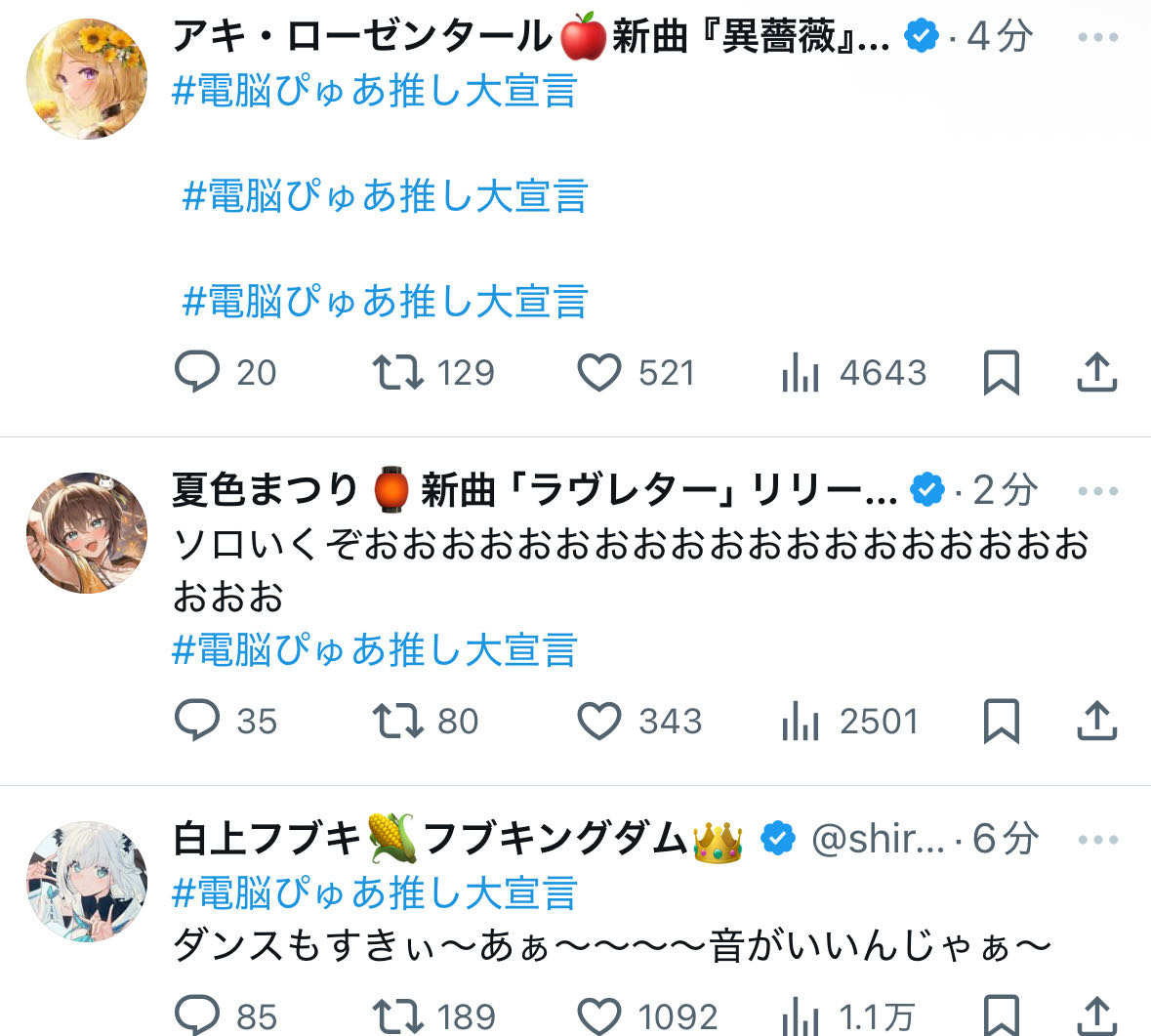The width and height of the screenshot is (1151, 1036).
Task: Bookmark アキ・ローゼンタール's post
Action: click(1002, 371)
